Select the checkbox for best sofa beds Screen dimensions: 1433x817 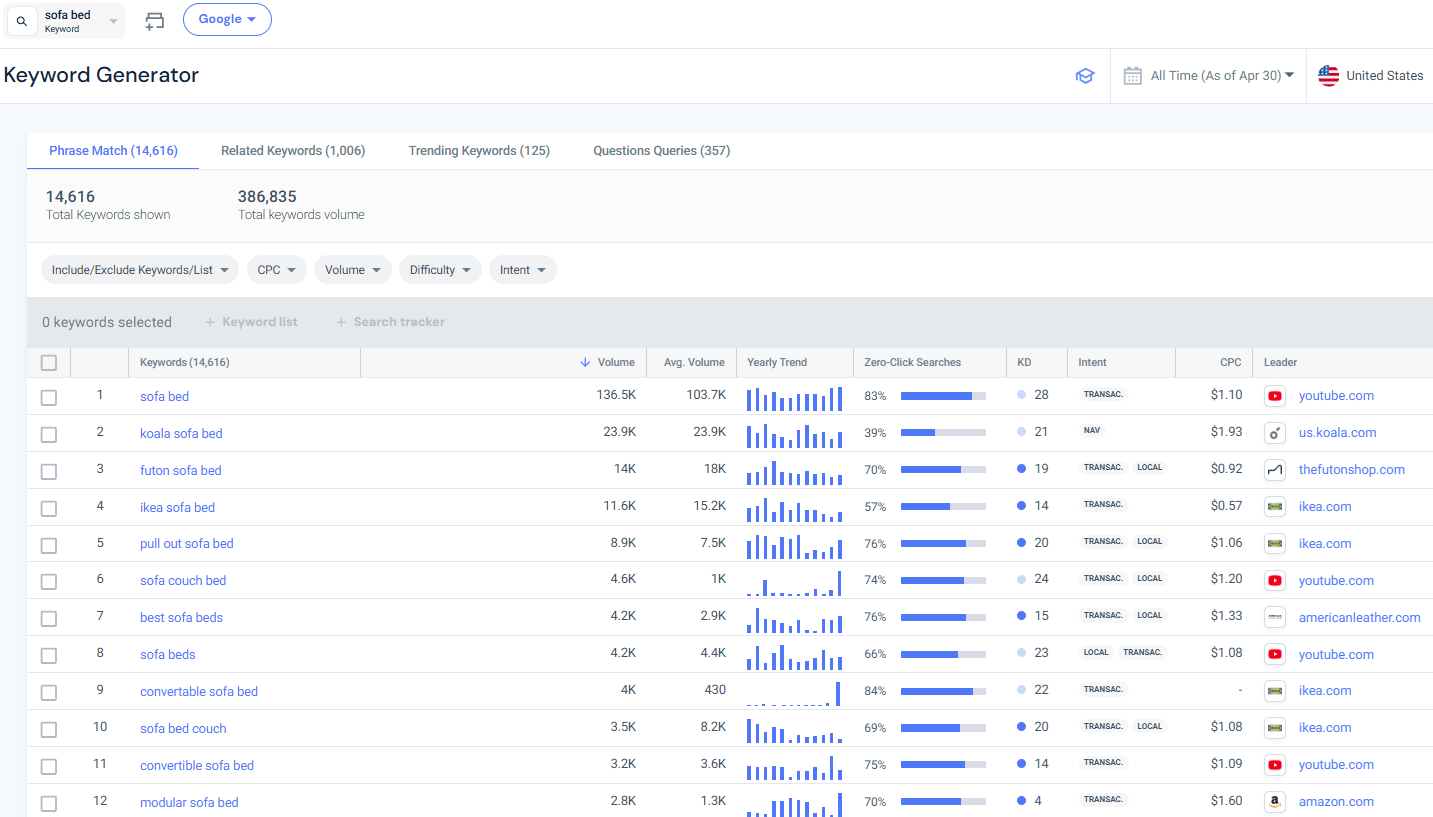coord(49,619)
